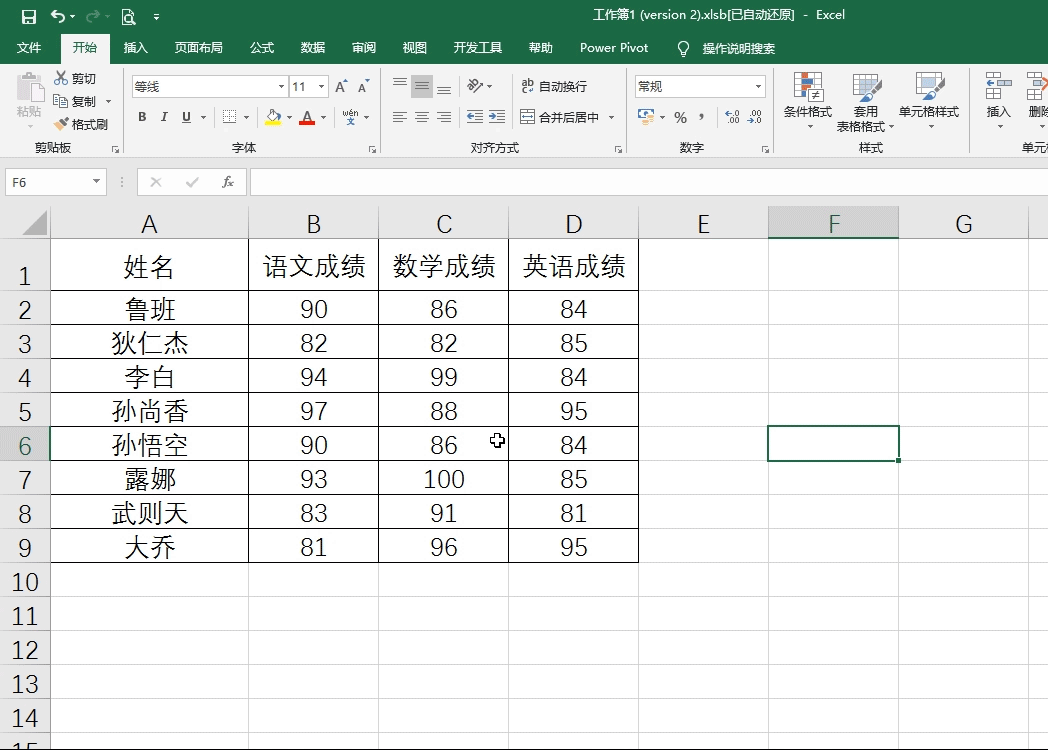Switch to the 公式 tab
This screenshot has height=750, width=1048.
(262, 47)
